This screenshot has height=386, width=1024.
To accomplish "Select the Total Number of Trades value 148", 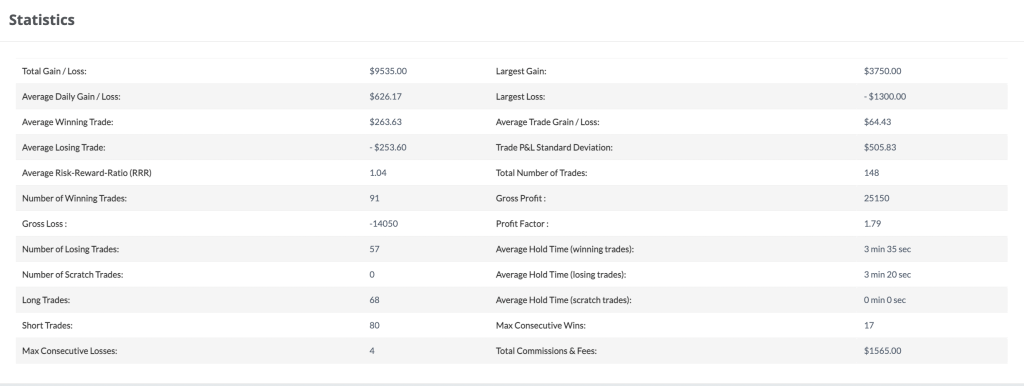I will (x=871, y=173).
